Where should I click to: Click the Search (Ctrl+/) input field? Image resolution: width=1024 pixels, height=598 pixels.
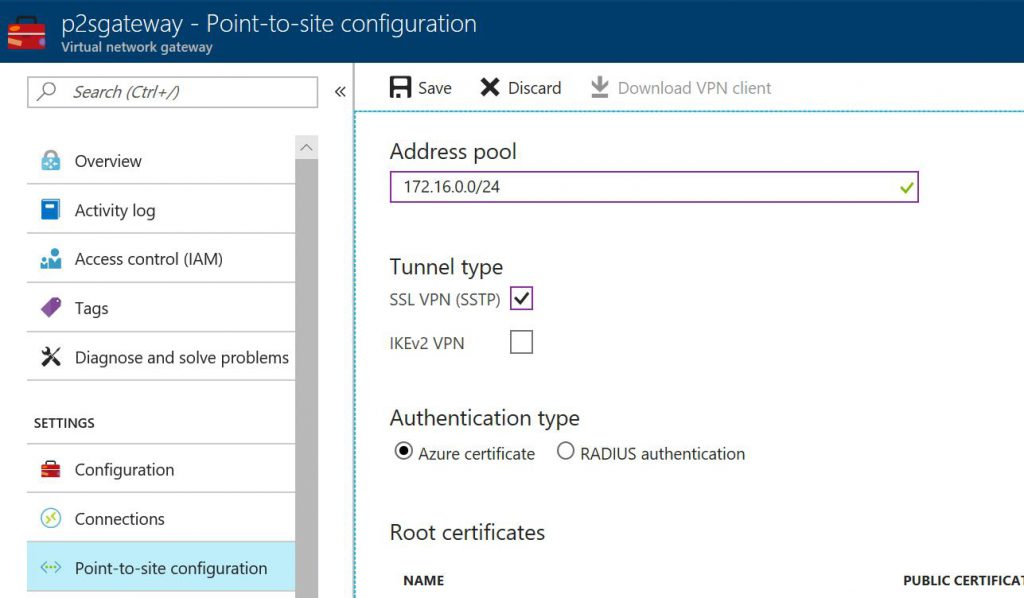(x=172, y=92)
